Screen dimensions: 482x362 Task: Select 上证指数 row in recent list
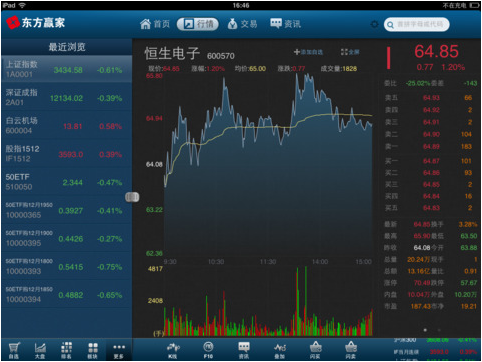pos(67,69)
